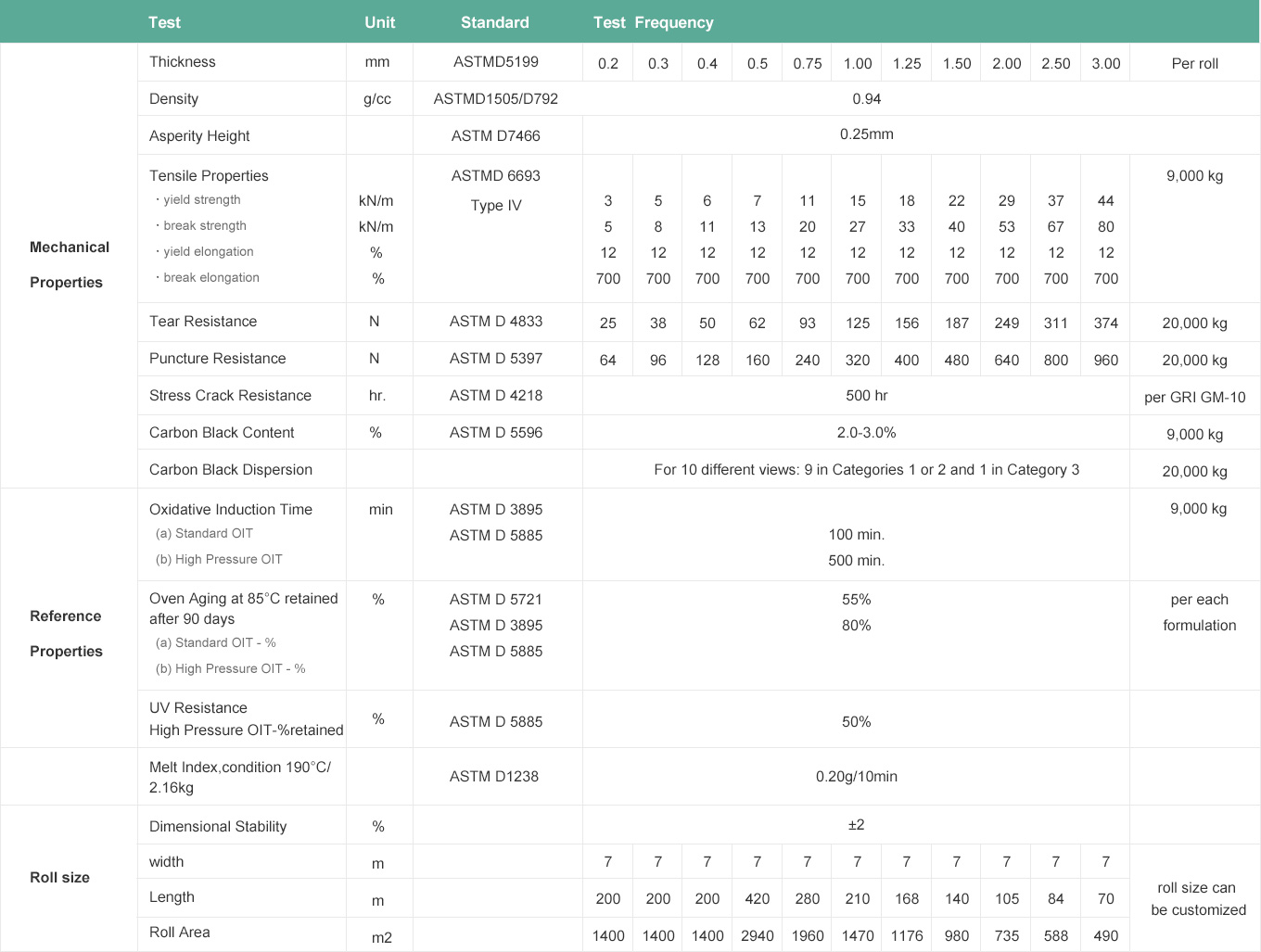The image size is (1261, 952).
Task: Select the 'Carbon Black Dispersion' row label
Action: [x=230, y=469]
